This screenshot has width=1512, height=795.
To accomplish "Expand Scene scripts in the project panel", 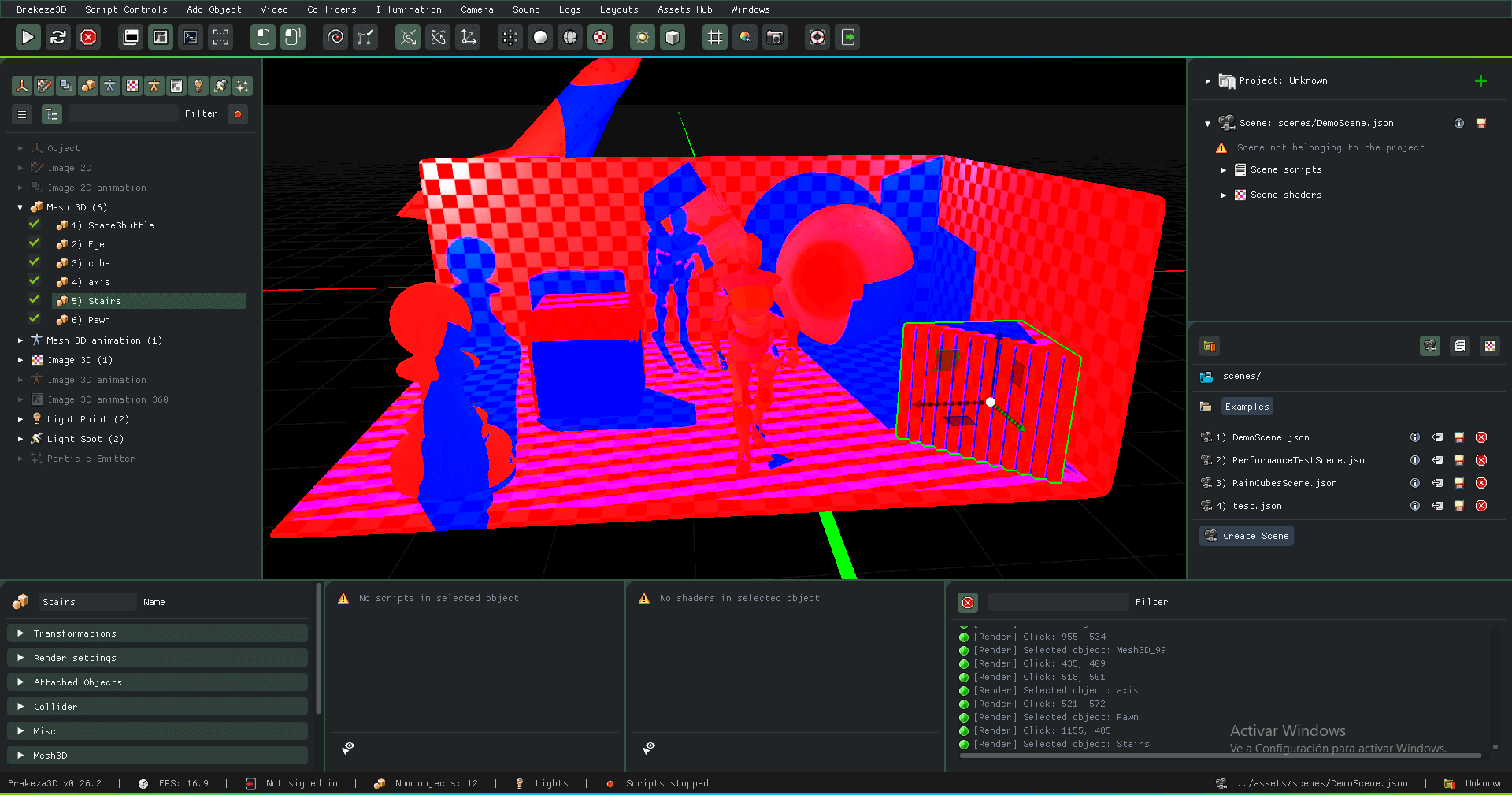I will point(1224,170).
